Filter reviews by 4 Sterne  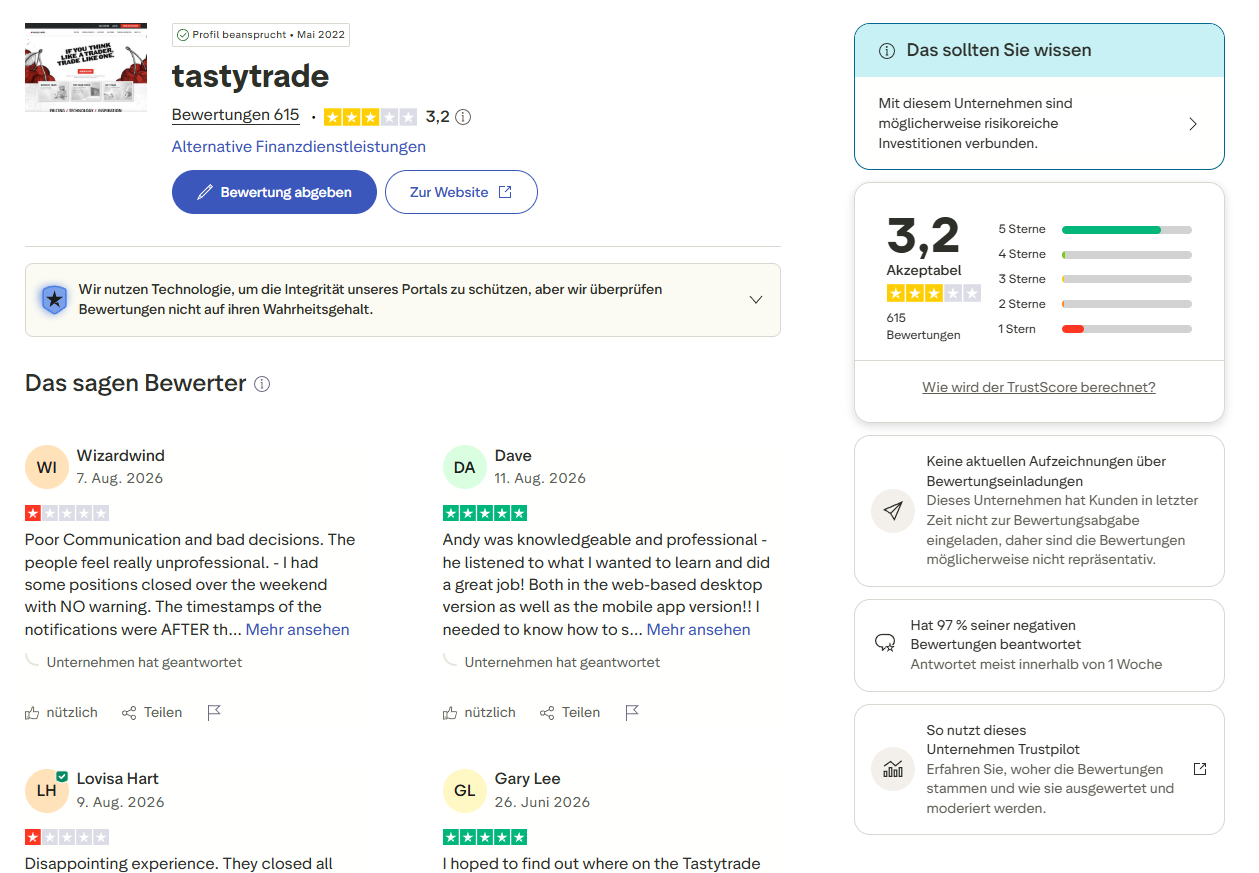[x=1095, y=254]
